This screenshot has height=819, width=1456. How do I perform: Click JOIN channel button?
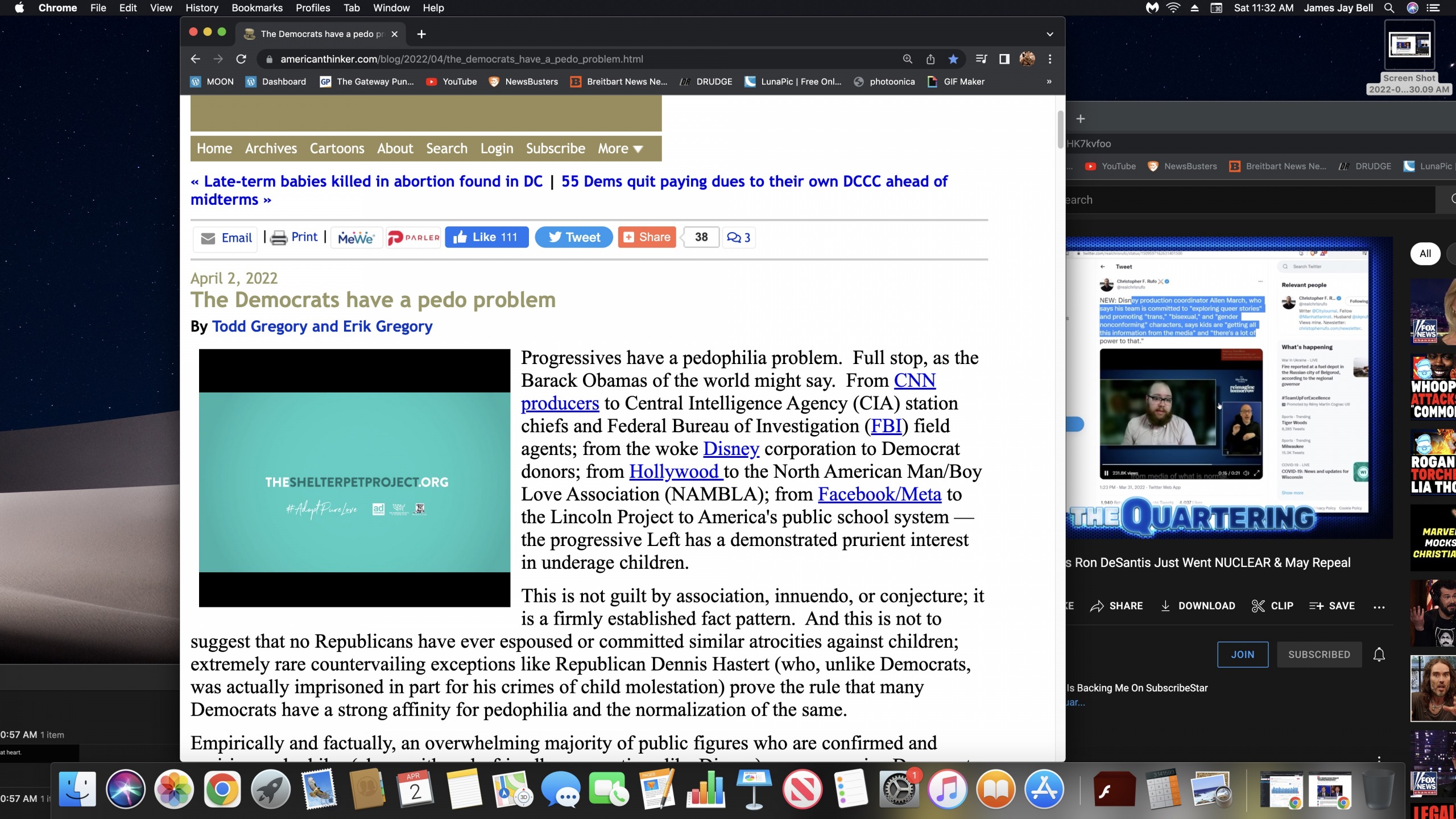[x=1243, y=655]
